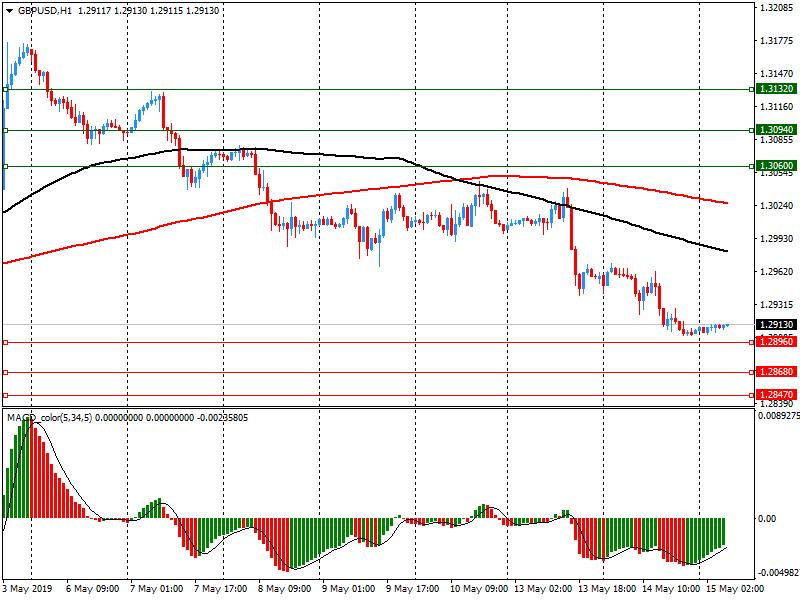
Task: Click the 1.29930 price scale value
Action: [777, 239]
